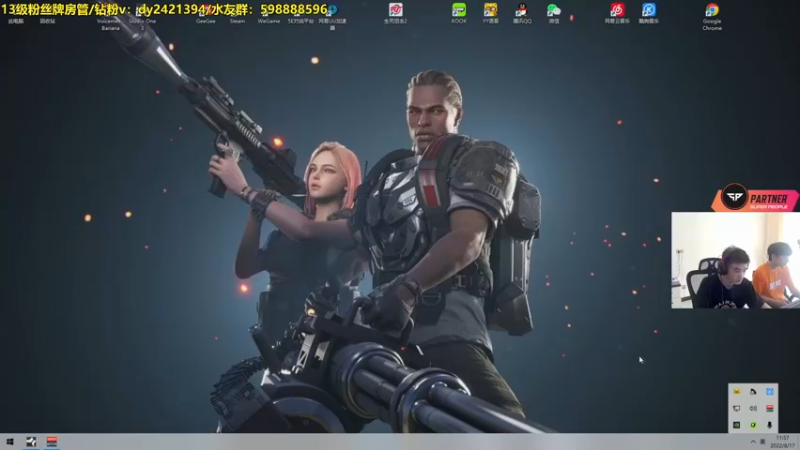Open the NVIDIA tray icon
The image size is (800, 450).
736,424
